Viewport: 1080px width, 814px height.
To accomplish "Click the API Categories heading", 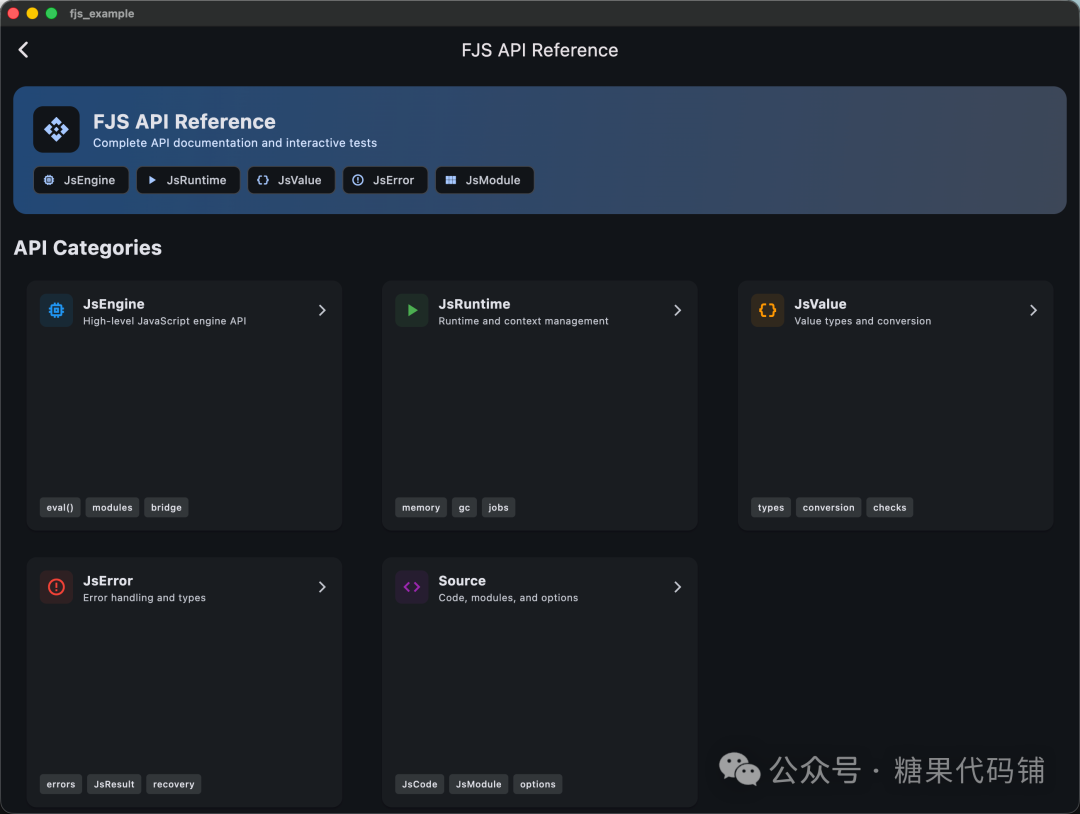I will pyautogui.click(x=87, y=248).
